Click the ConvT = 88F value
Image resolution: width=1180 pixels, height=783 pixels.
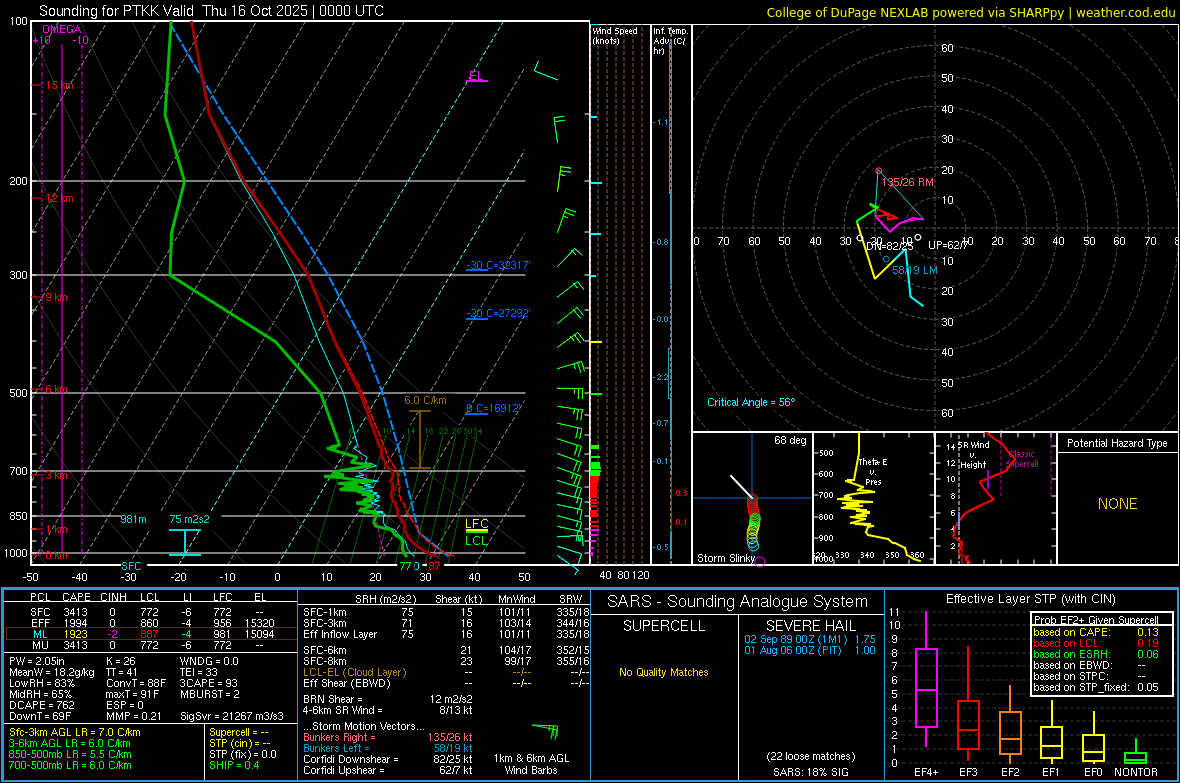point(136,684)
